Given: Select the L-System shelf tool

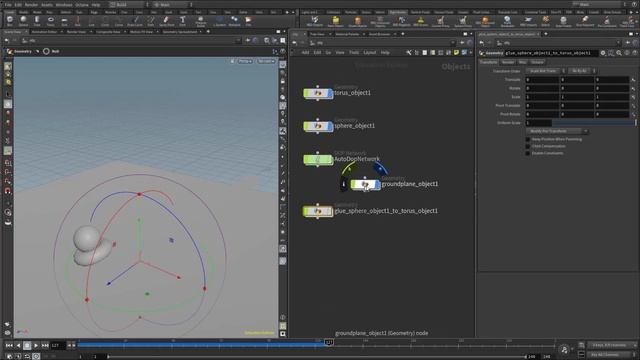Looking at the screenshot, I should [220, 20].
